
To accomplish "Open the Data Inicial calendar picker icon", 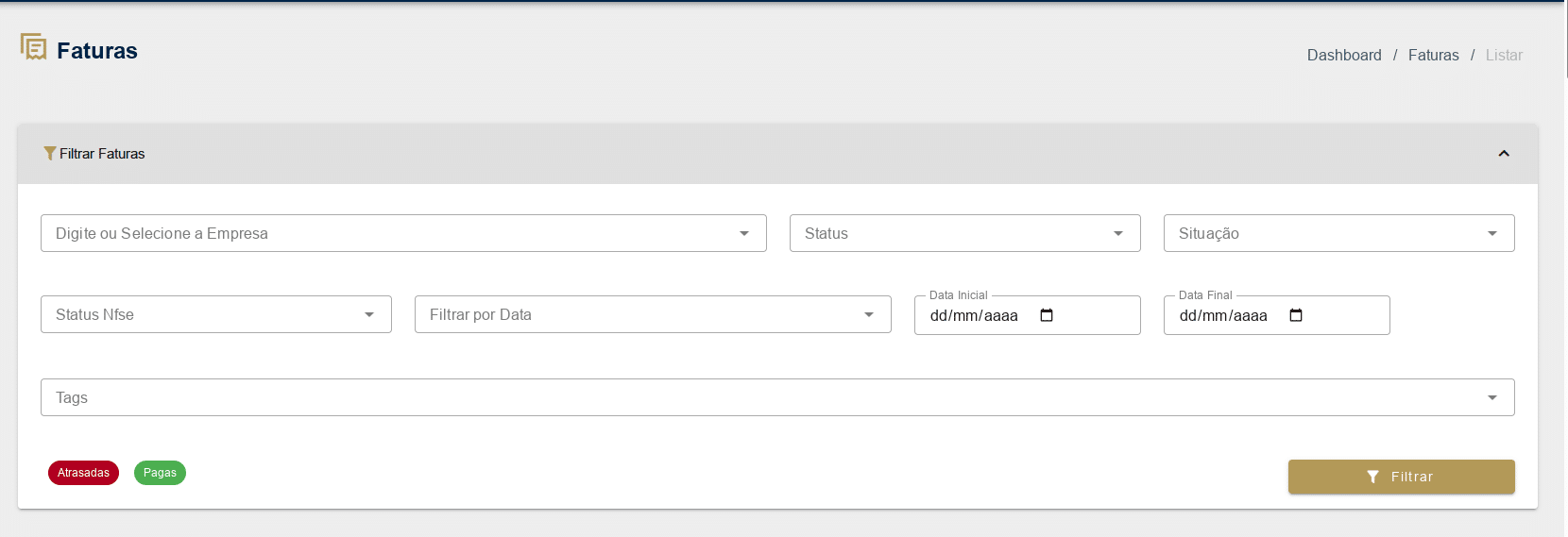I will tap(1046, 315).
